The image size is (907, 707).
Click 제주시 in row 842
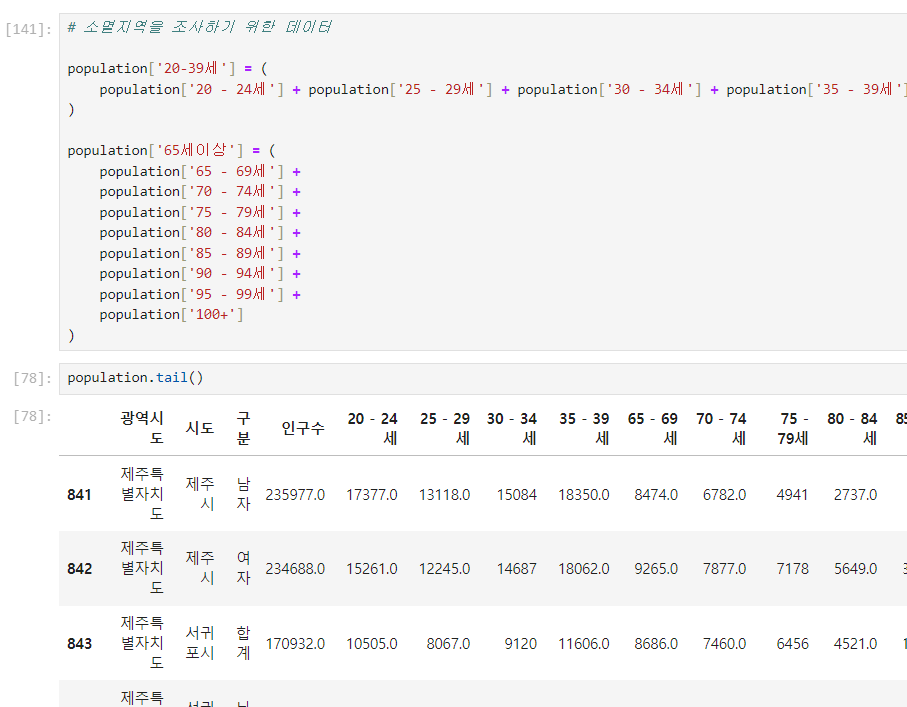coord(200,568)
